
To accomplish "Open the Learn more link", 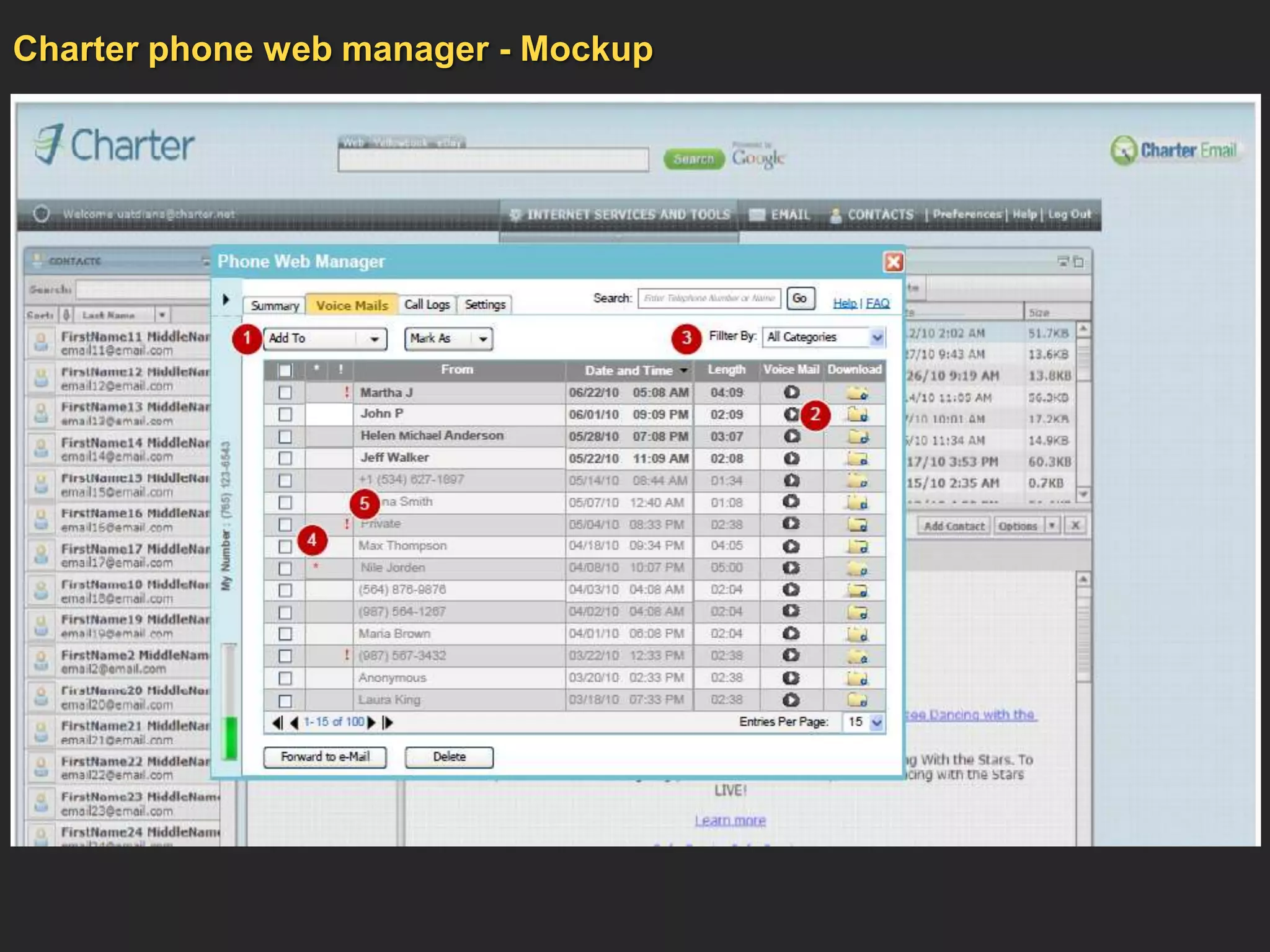I will [730, 821].
